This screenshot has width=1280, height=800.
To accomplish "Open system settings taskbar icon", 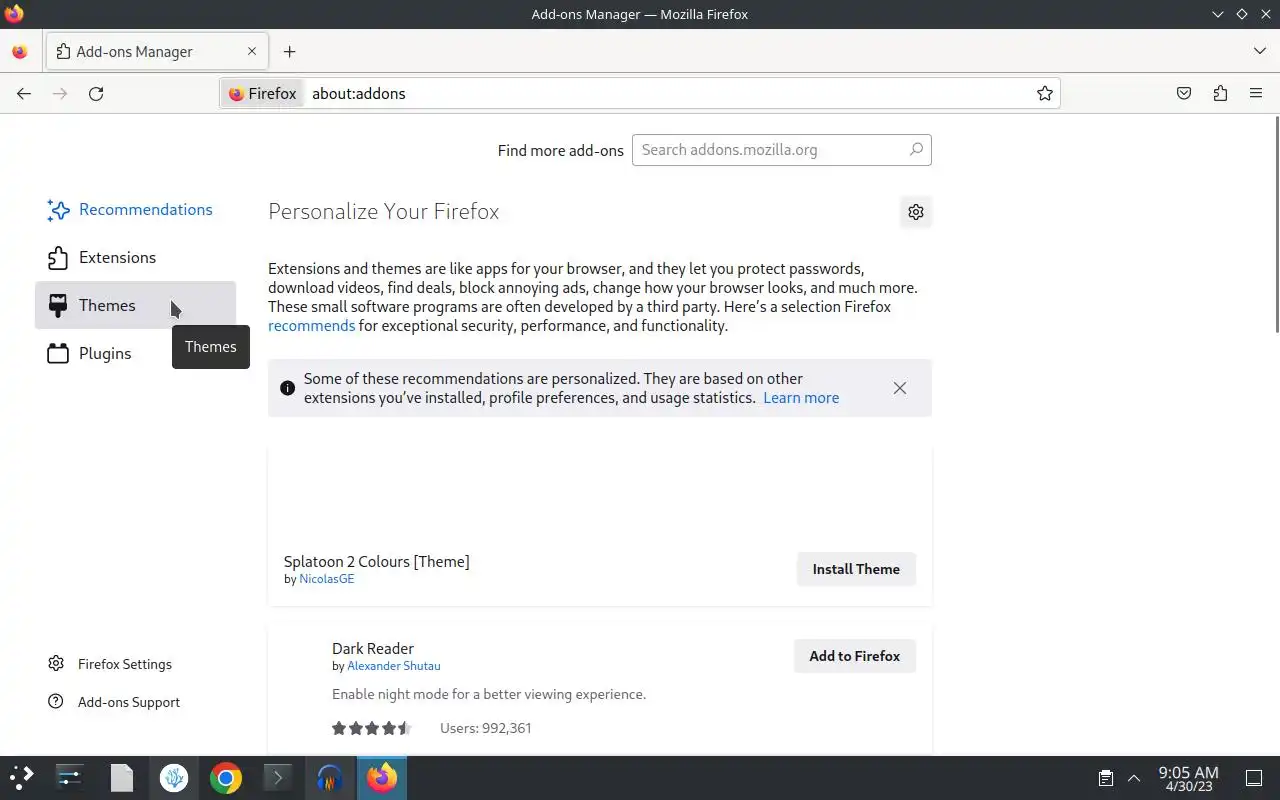I will (x=69, y=778).
